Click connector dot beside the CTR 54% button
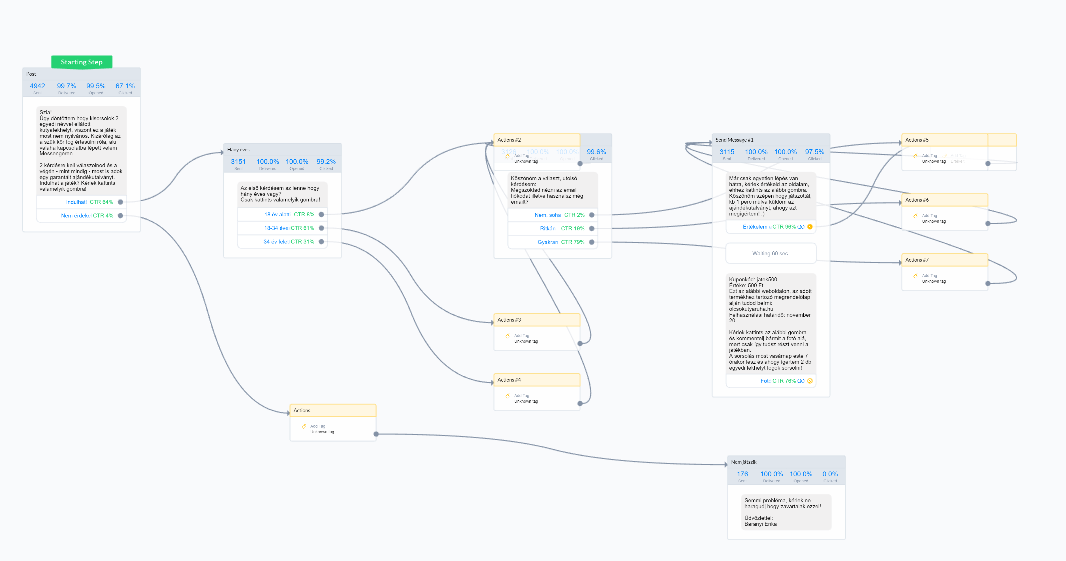This screenshot has width=1066, height=561. point(120,202)
